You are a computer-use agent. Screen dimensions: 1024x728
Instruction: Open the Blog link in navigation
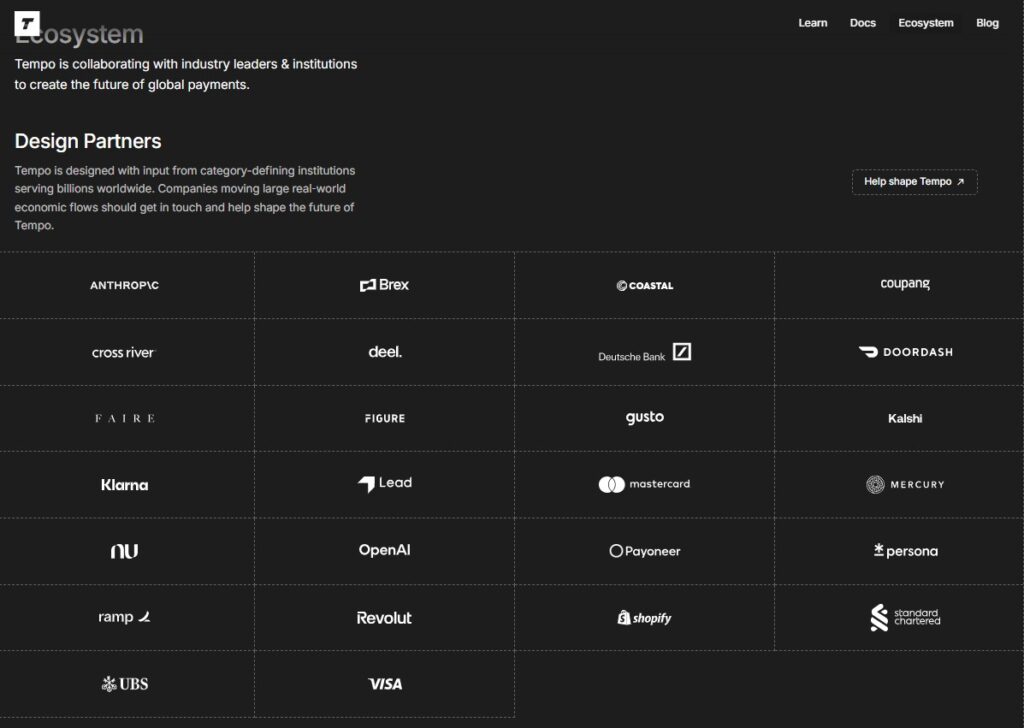coord(987,23)
